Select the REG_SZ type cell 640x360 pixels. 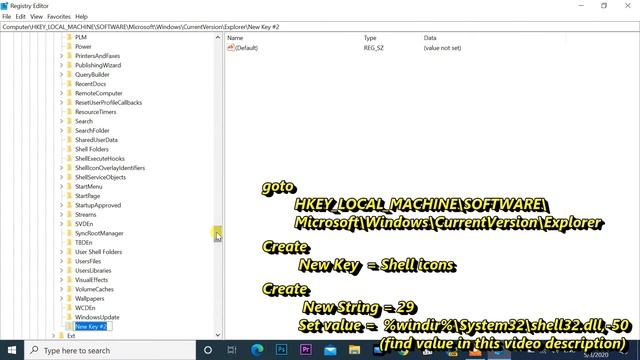pos(373,48)
